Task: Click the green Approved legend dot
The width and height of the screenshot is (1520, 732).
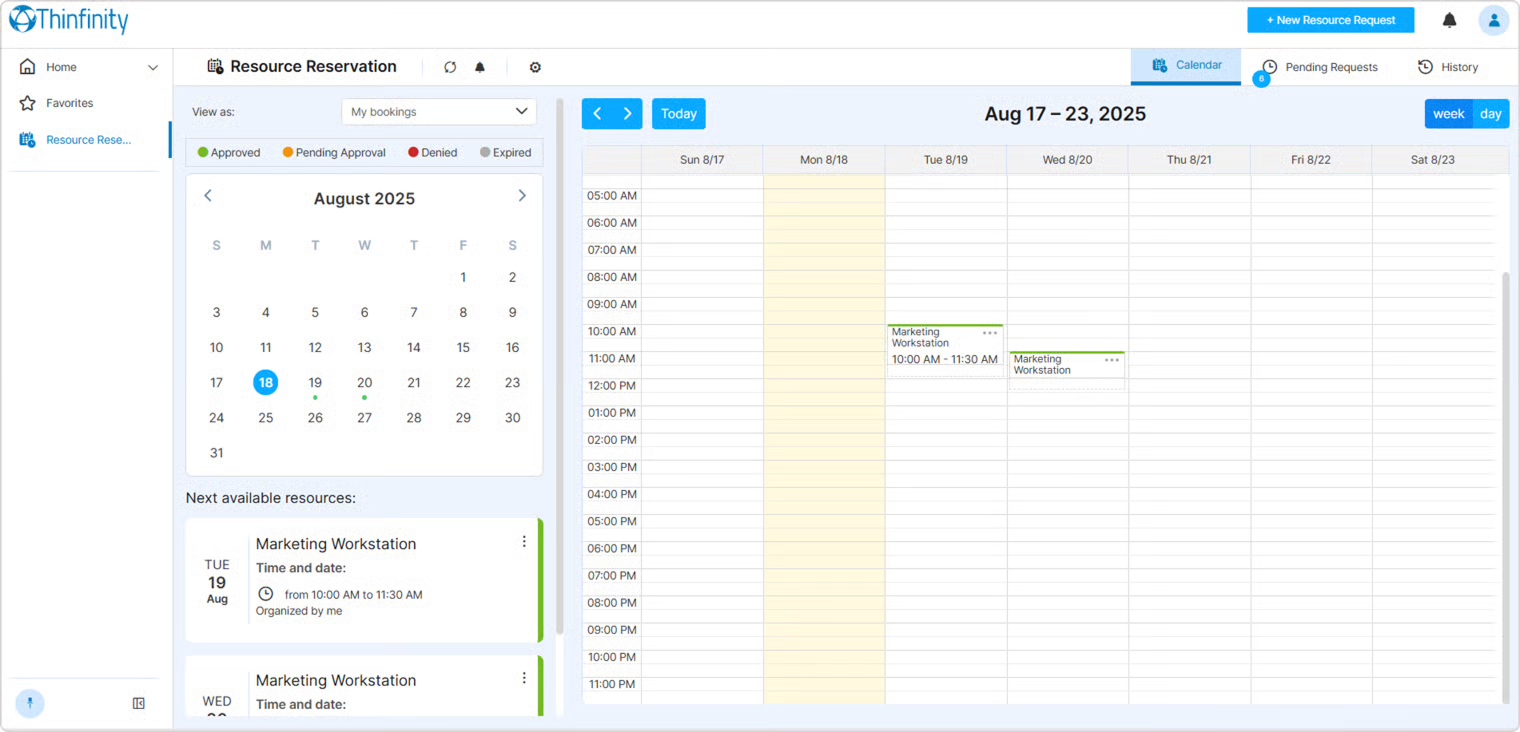Action: 203,153
